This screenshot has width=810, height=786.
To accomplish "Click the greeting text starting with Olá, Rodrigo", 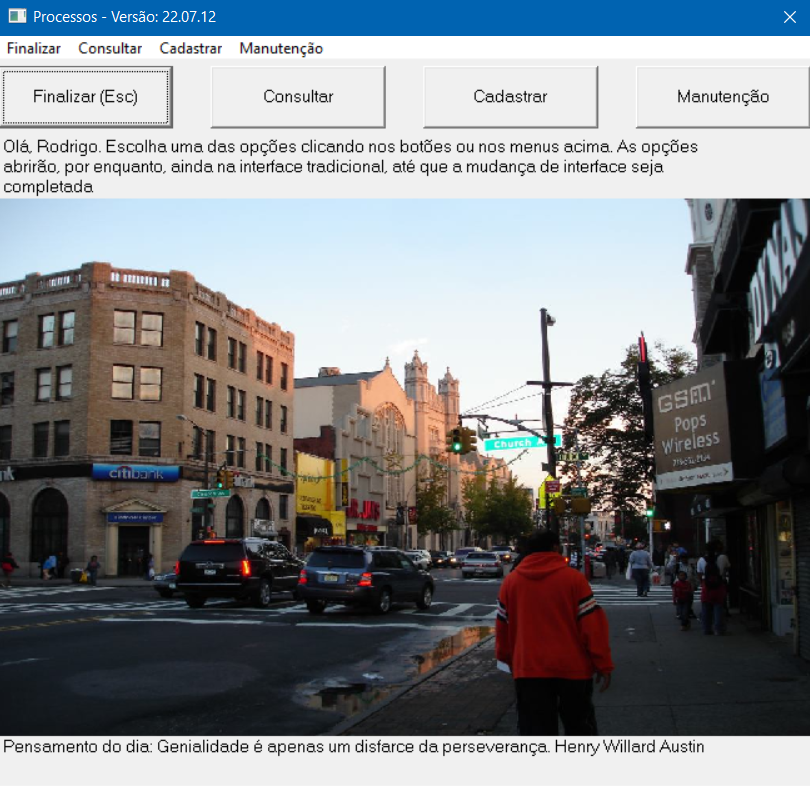I will 350,166.
